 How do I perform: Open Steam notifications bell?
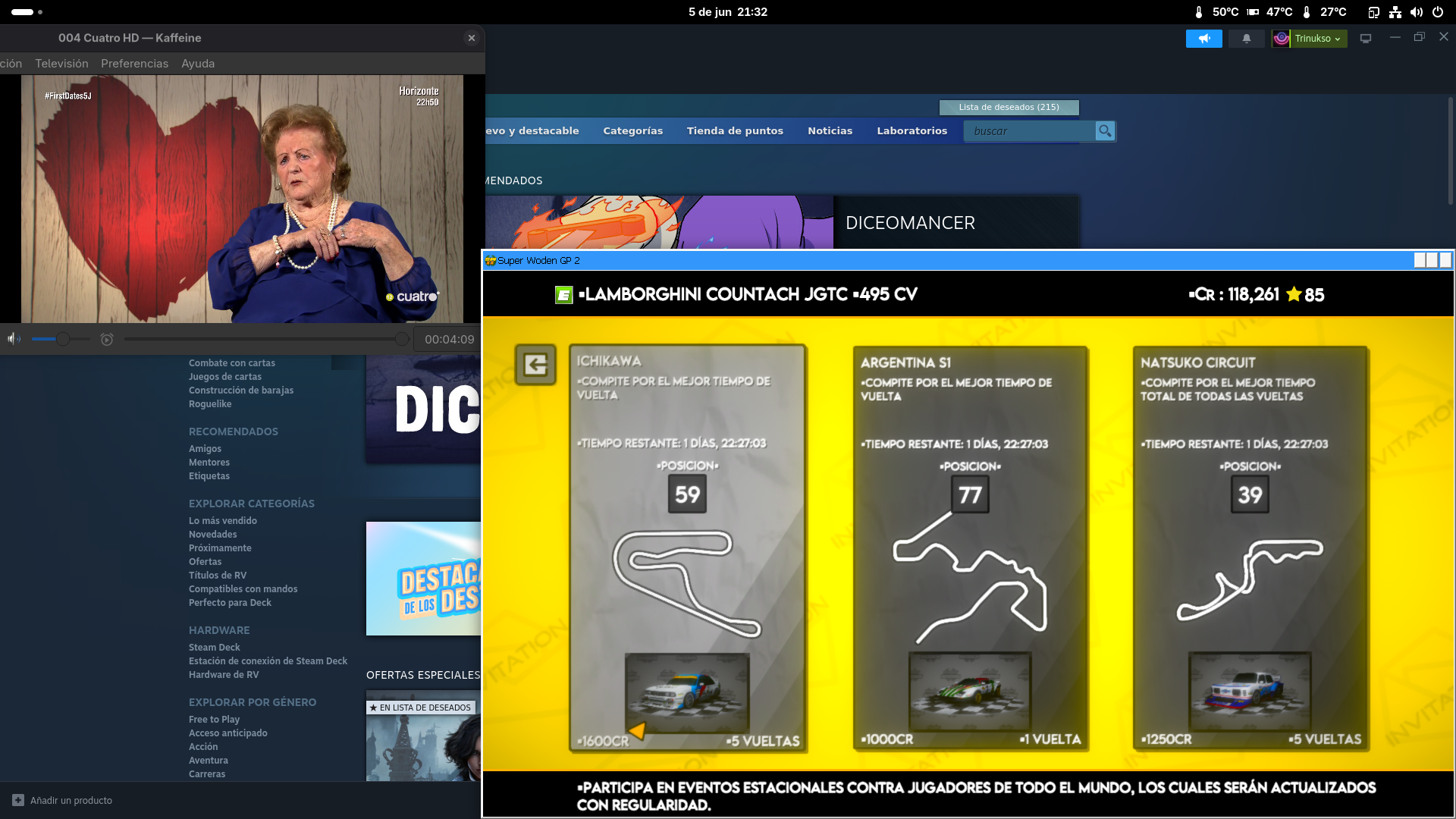(1246, 39)
